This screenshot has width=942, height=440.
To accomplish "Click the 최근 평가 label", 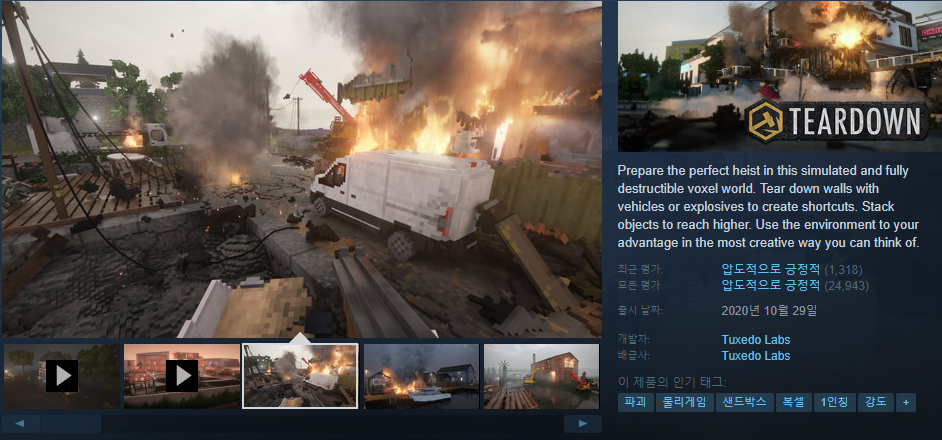I will click(x=640, y=269).
